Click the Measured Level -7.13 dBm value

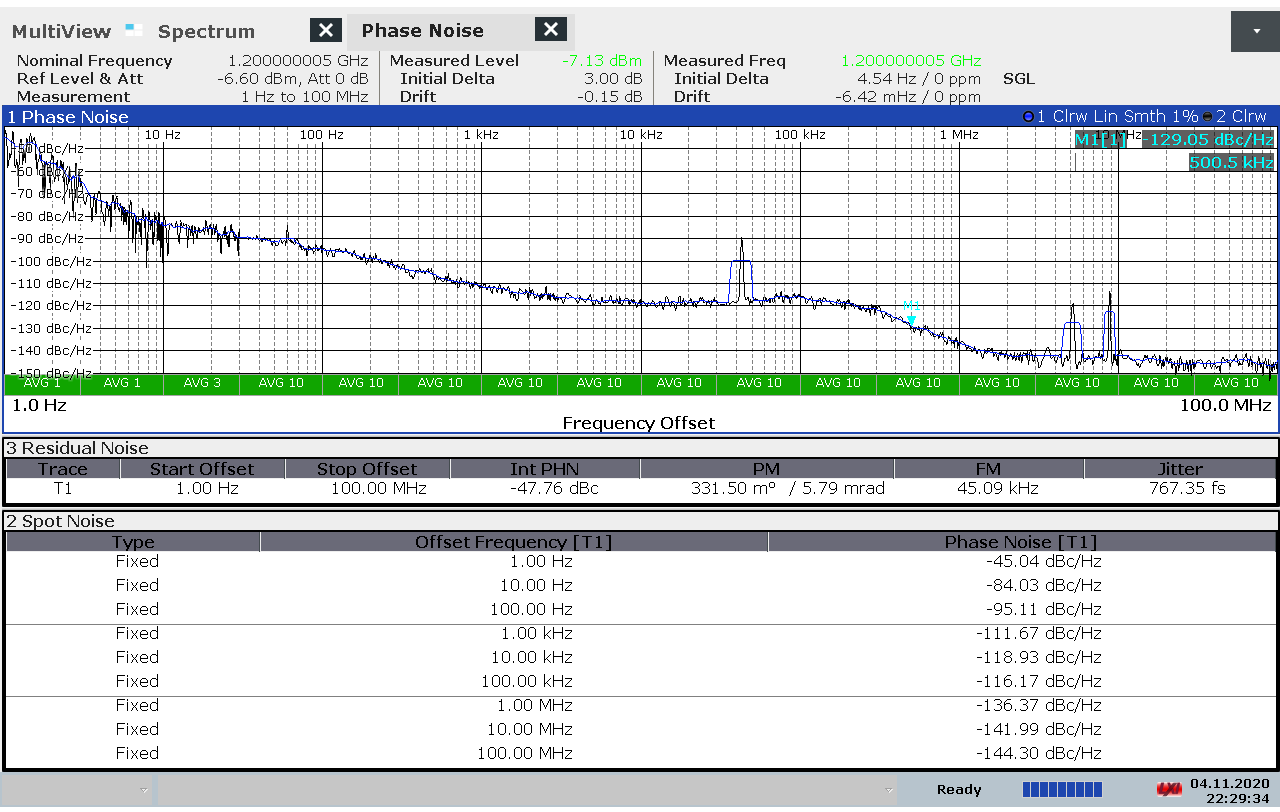(x=602, y=60)
